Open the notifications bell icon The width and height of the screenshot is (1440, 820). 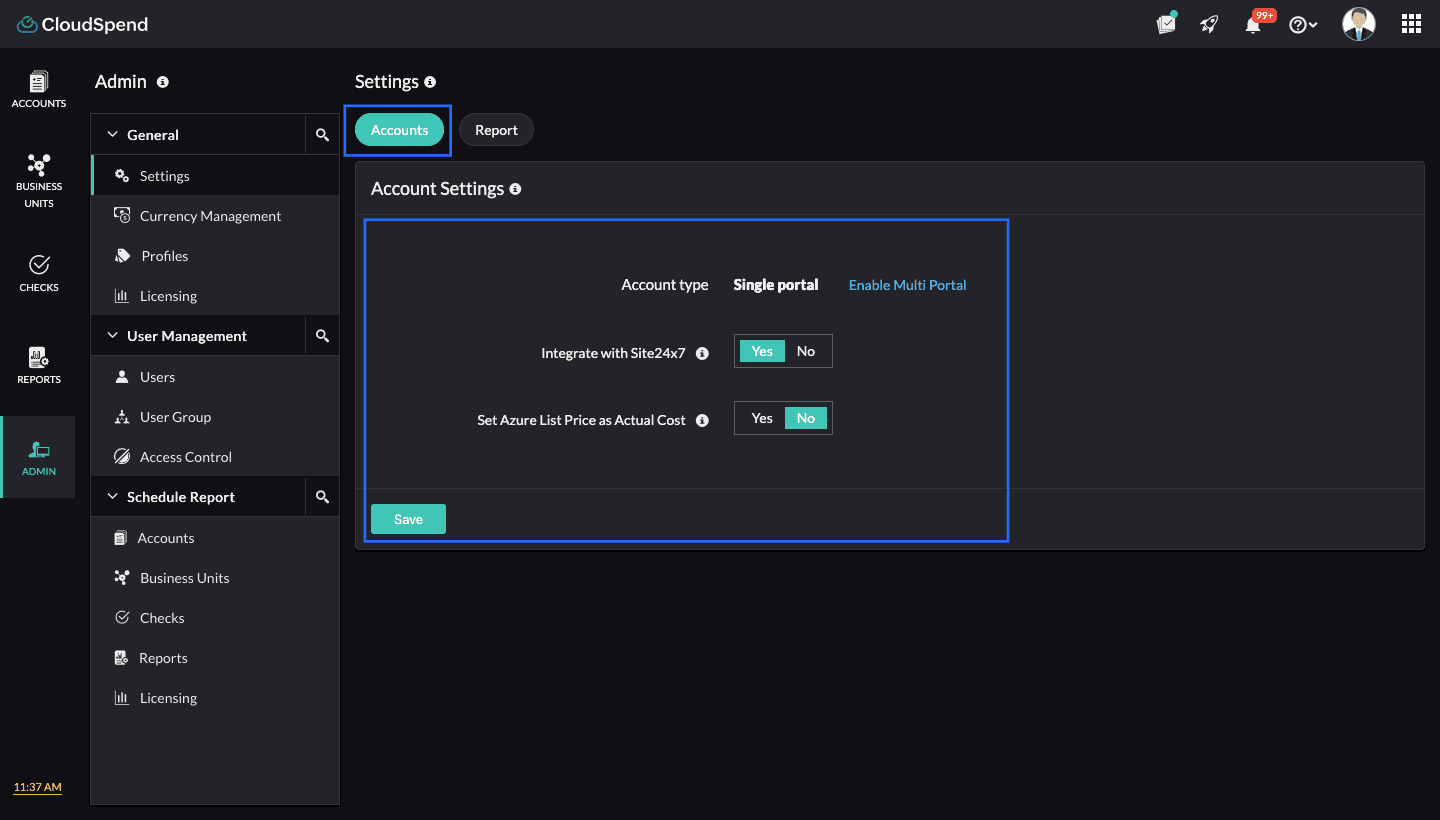[1253, 25]
